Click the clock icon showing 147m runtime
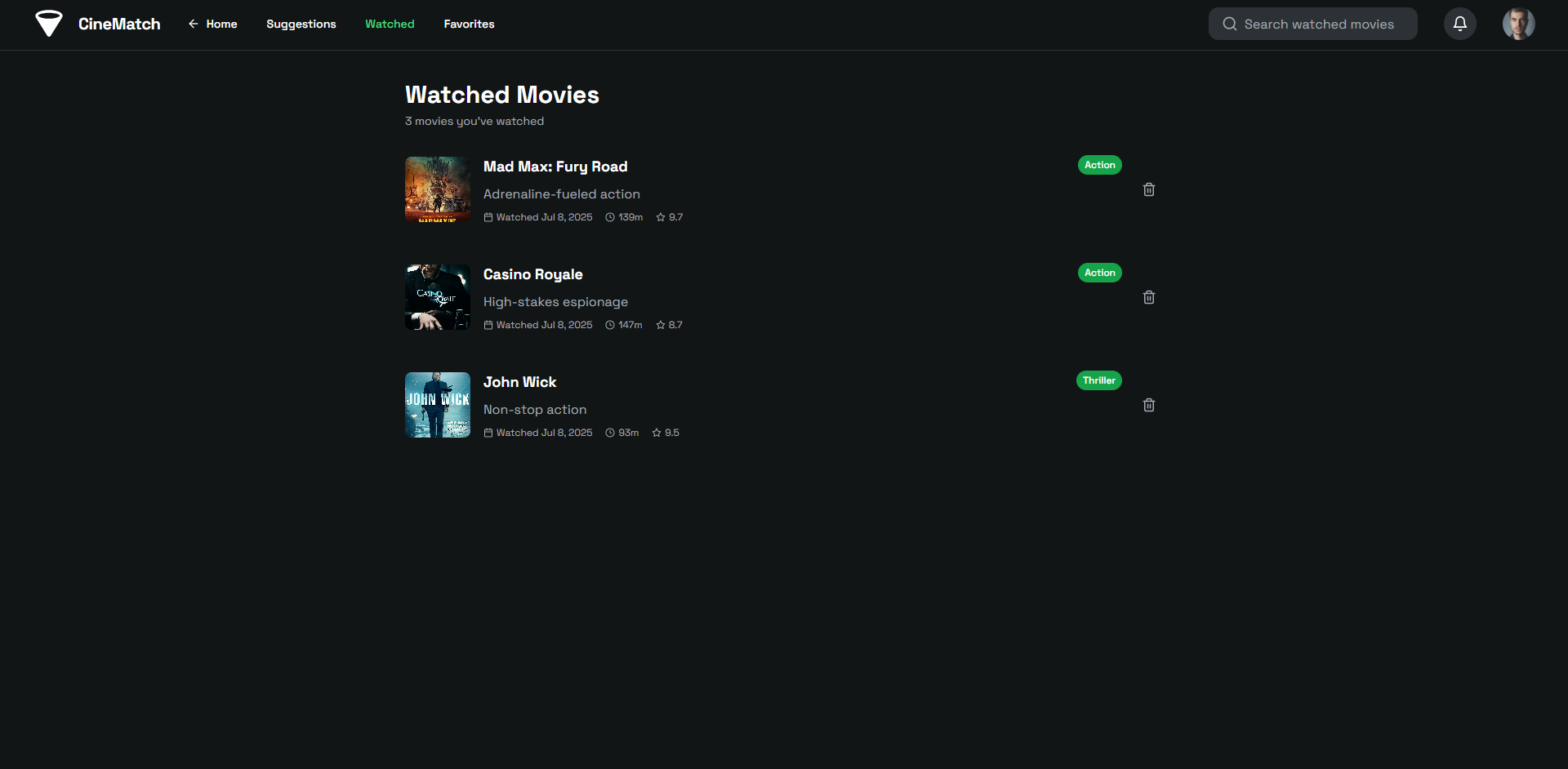Viewport: 1568px width, 769px height. (x=610, y=325)
